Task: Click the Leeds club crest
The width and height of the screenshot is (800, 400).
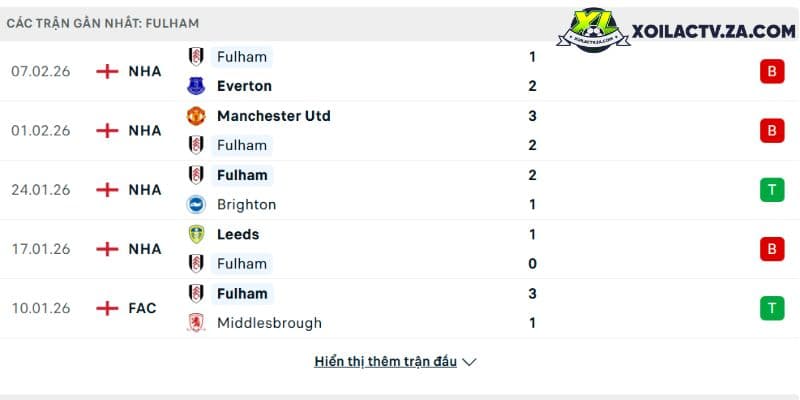Action: 196,234
